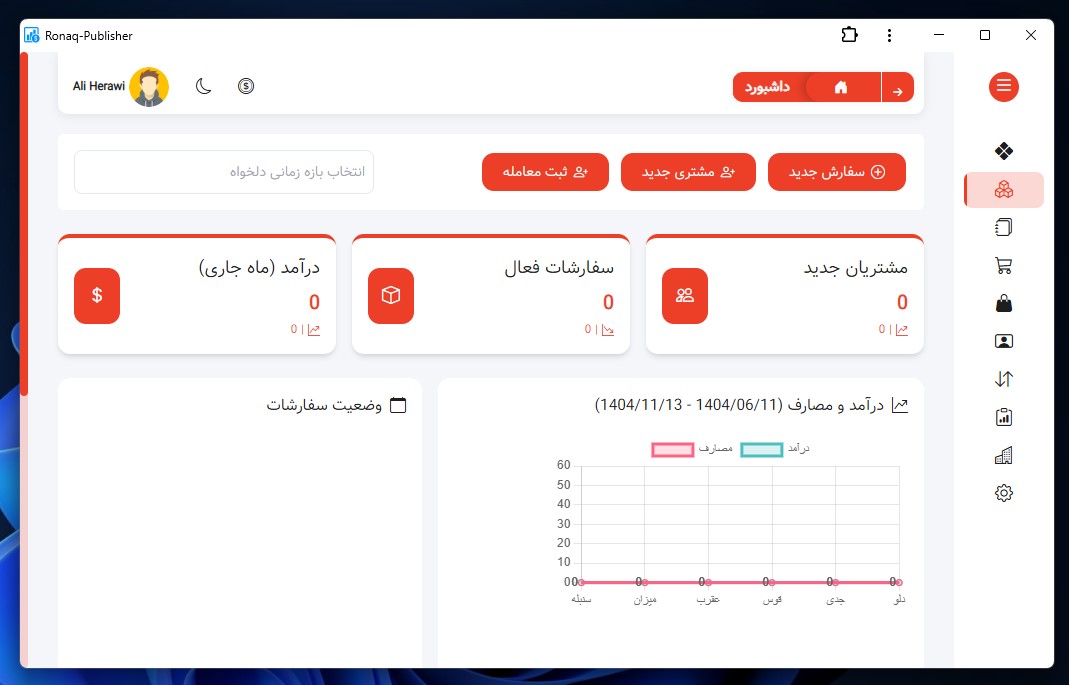
Task: Toggle dark mode with the moon icon
Action: pos(204,87)
